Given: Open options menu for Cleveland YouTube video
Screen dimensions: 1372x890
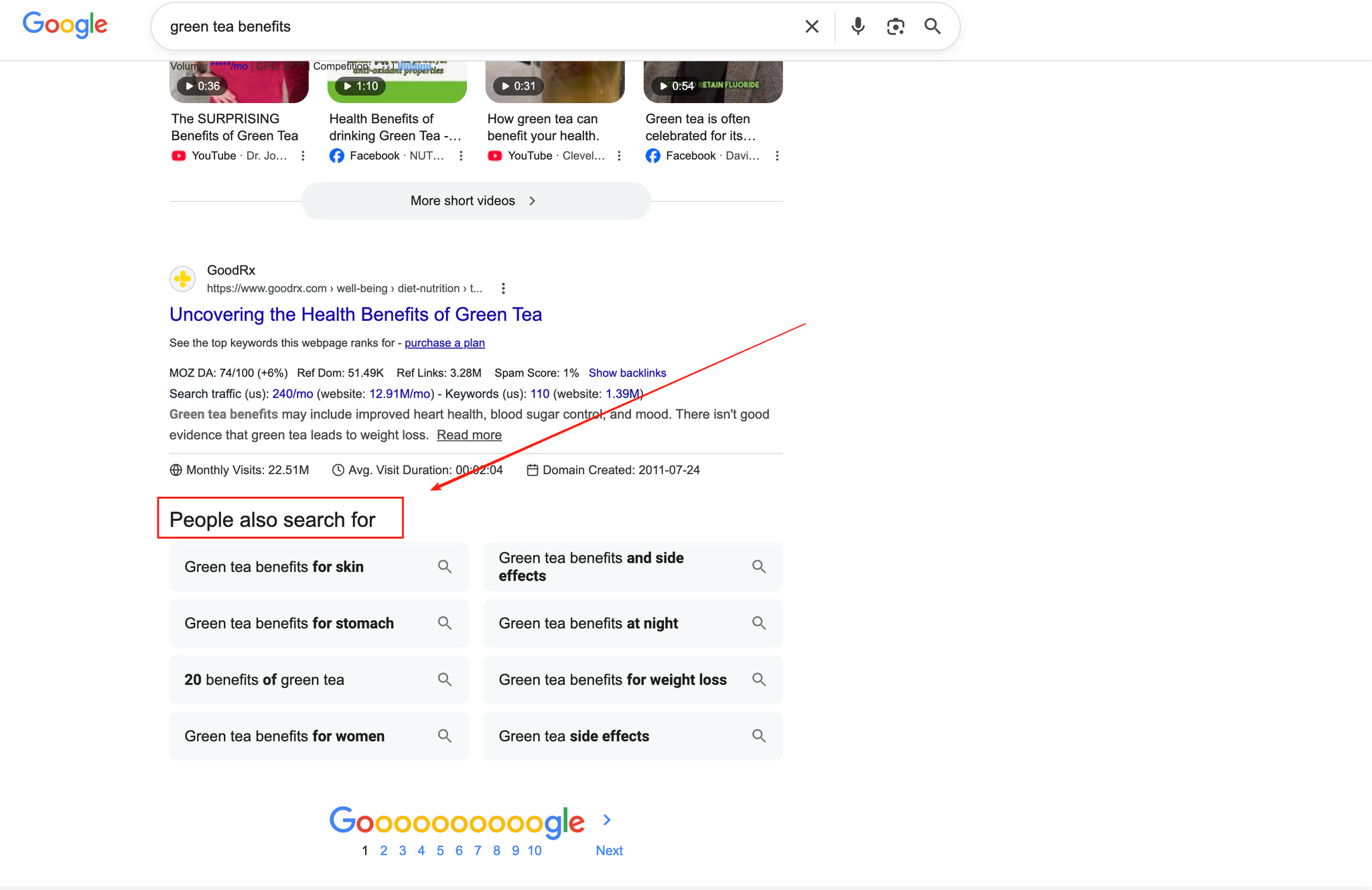Looking at the screenshot, I should tap(619, 156).
